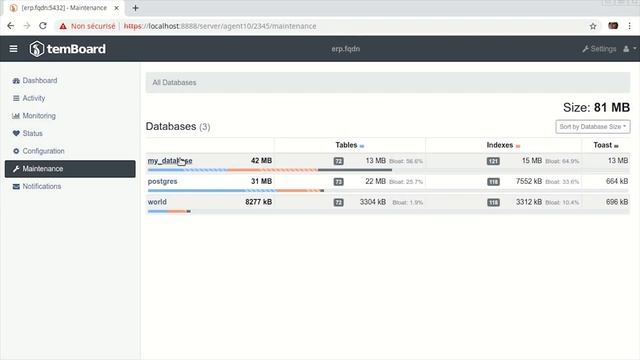The width and height of the screenshot is (640, 360).
Task: Focus the browser address bar URL
Action: tap(220, 26)
